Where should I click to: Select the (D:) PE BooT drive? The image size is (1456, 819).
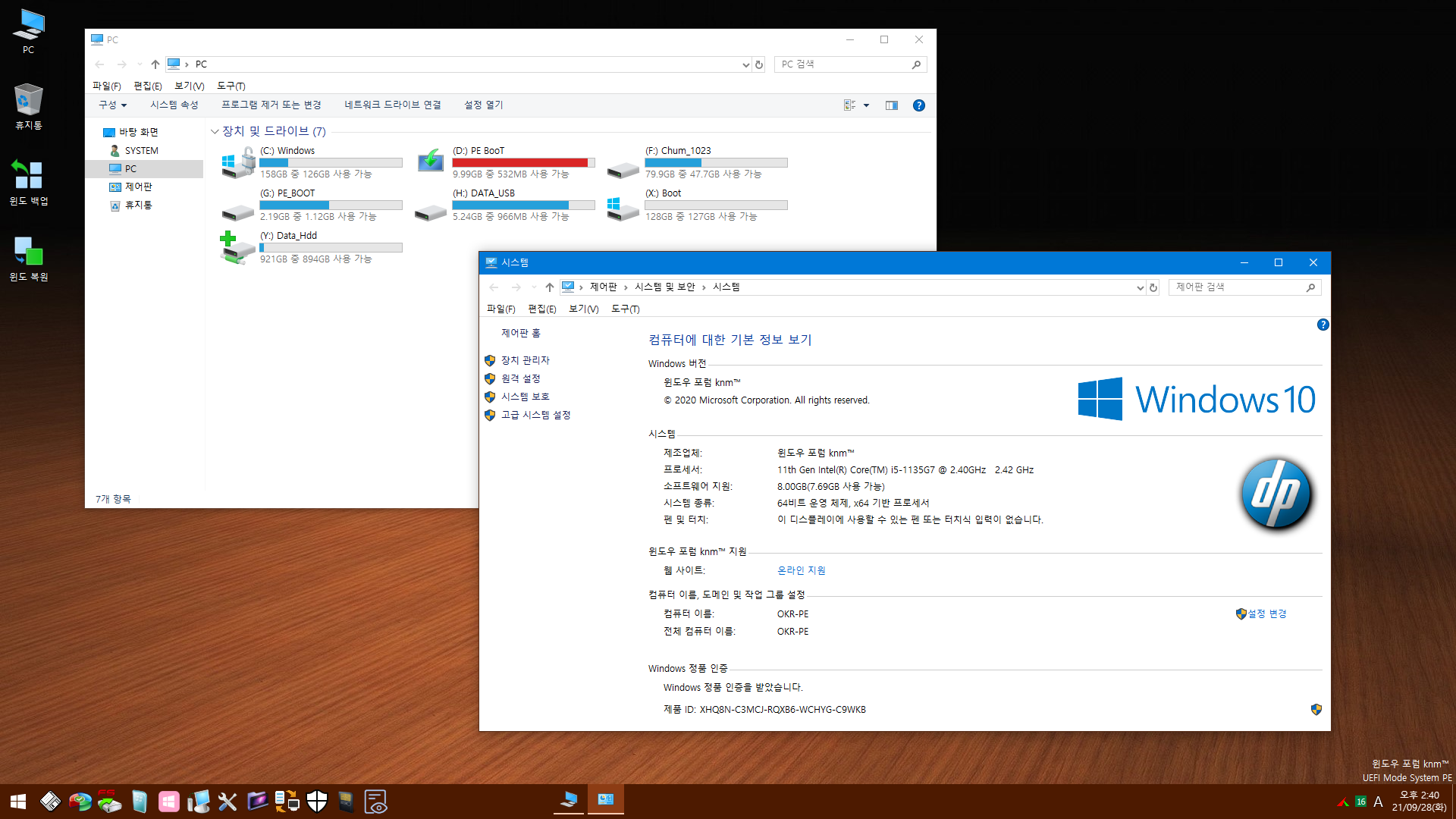click(x=504, y=162)
